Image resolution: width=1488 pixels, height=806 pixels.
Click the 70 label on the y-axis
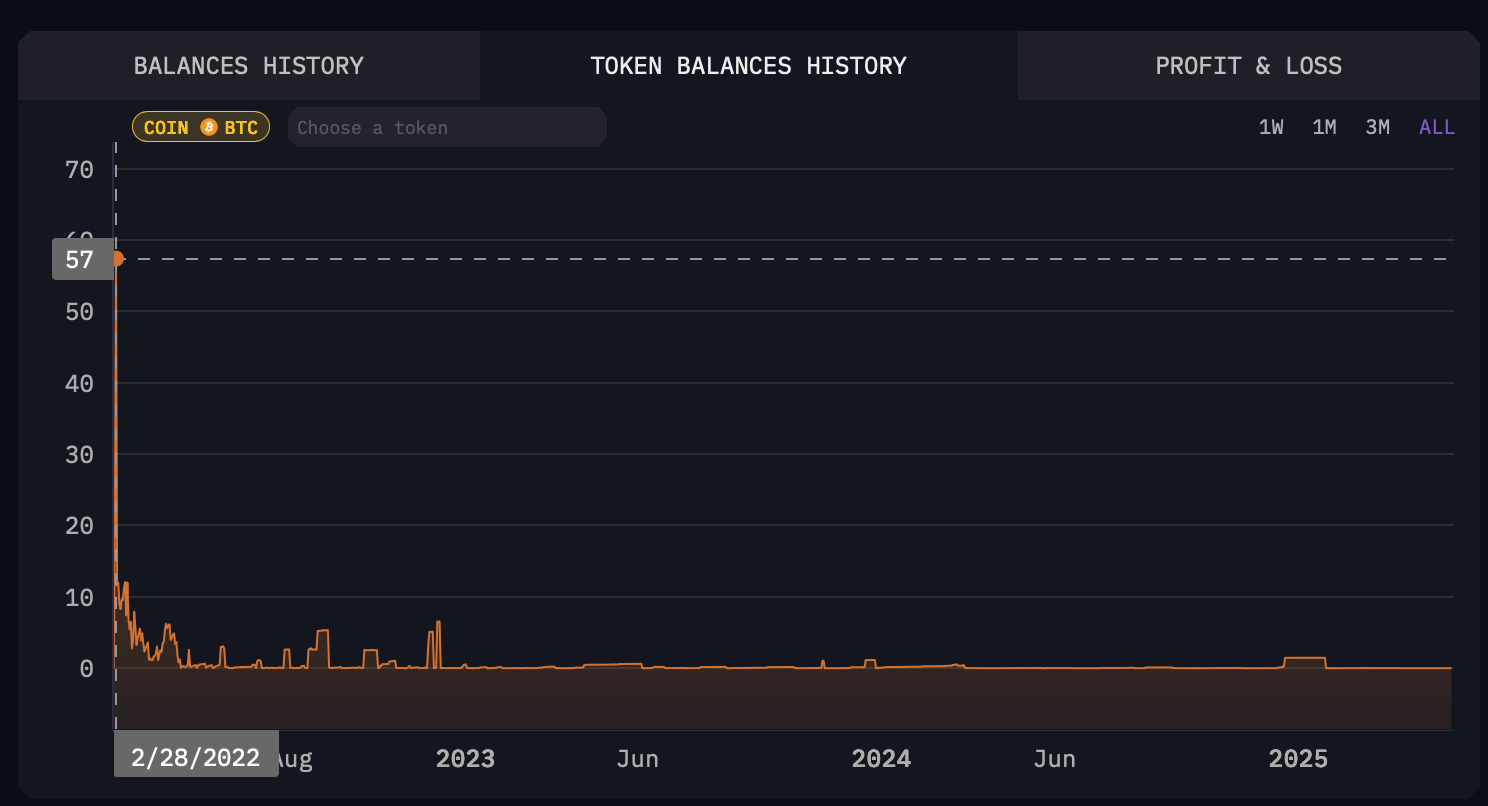(x=79, y=170)
